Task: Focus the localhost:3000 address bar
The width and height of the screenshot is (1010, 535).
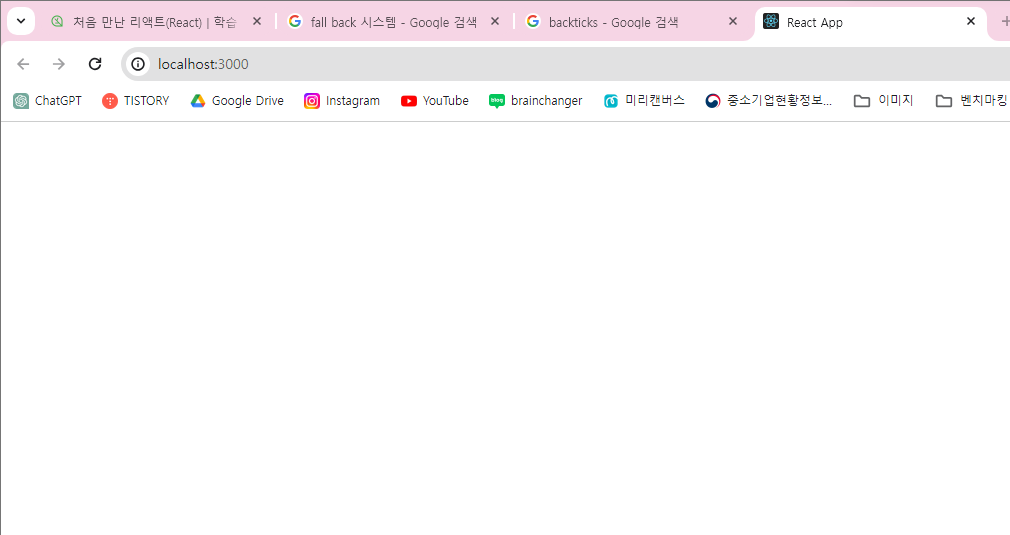Action: [567, 64]
